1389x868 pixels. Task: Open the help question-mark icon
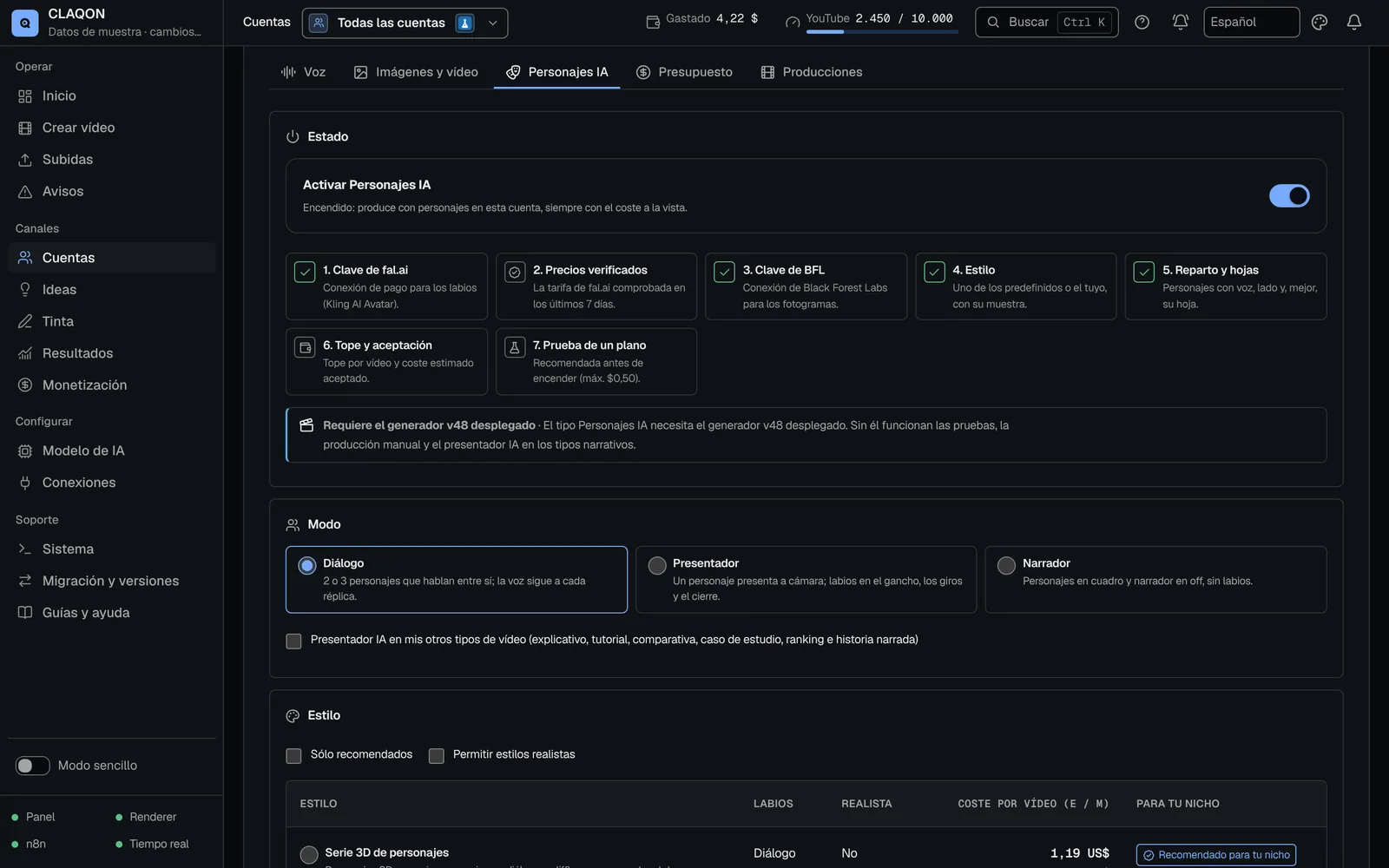coord(1142,23)
